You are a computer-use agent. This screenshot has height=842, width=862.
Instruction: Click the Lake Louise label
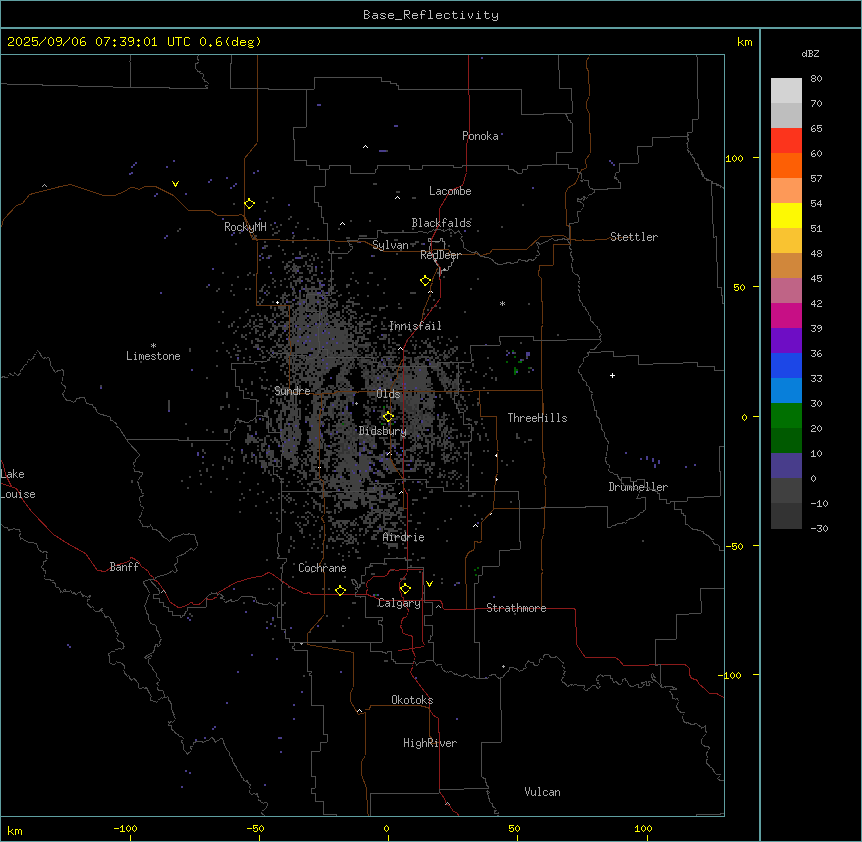point(18,484)
